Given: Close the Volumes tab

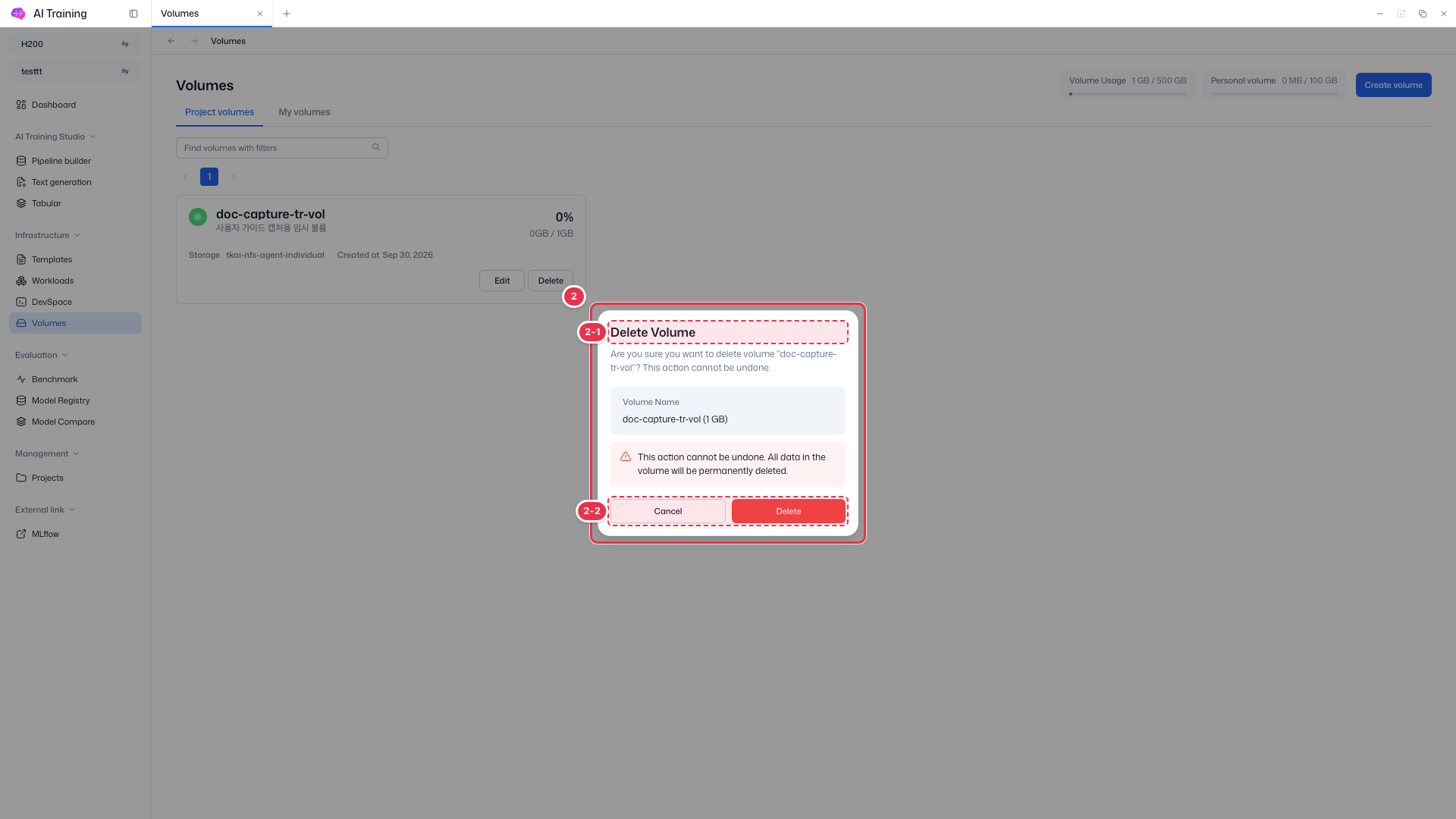Looking at the screenshot, I should pyautogui.click(x=260, y=14).
